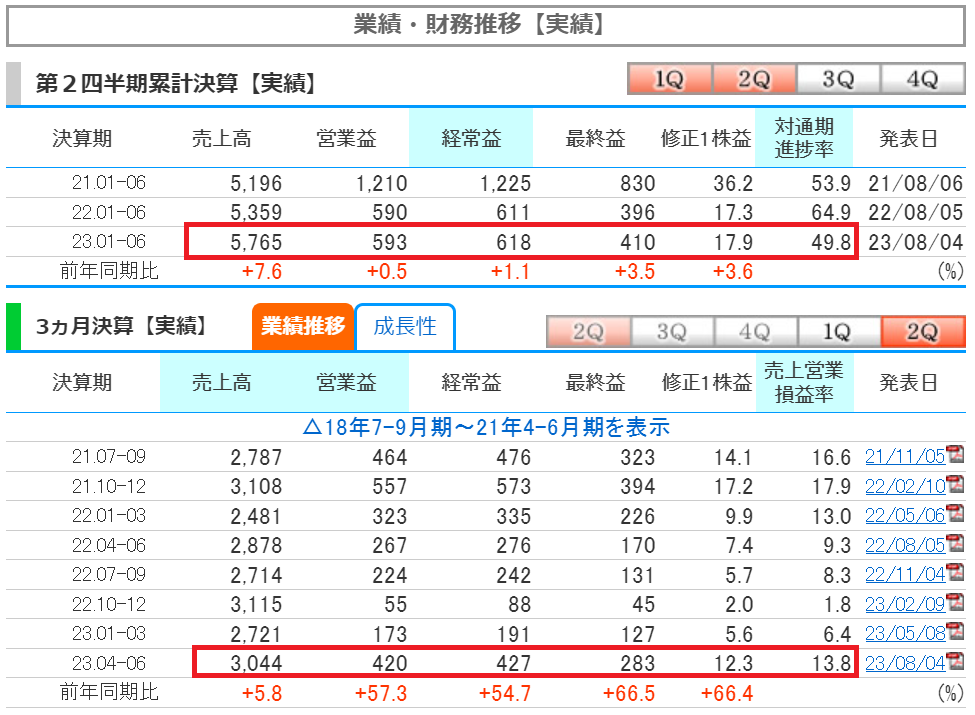Image resolution: width=975 pixels, height=715 pixels.
Task: Click 売上高 header in quarterly table
Action: [222, 382]
